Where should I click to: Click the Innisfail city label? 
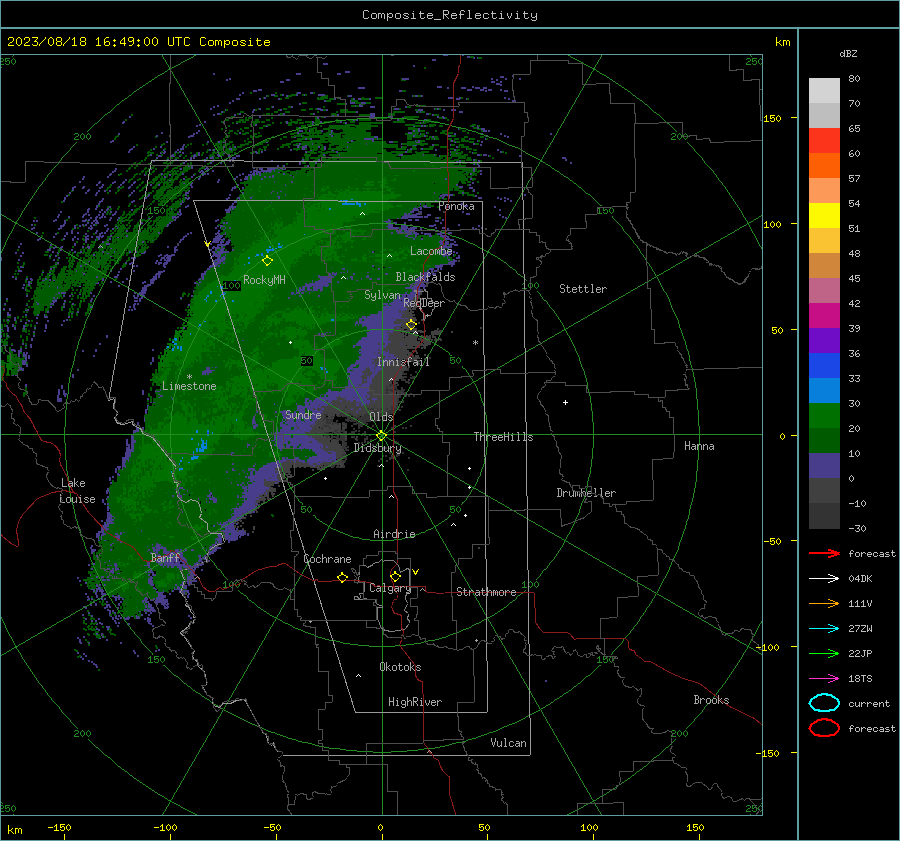[x=403, y=362]
